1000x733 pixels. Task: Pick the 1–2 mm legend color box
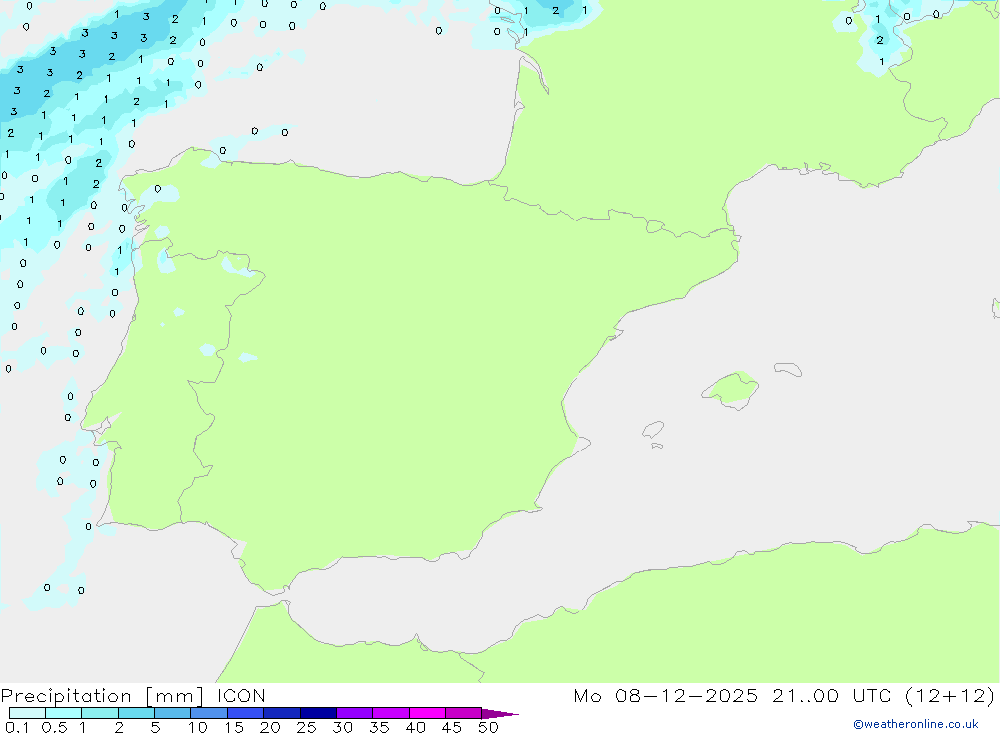[100, 713]
